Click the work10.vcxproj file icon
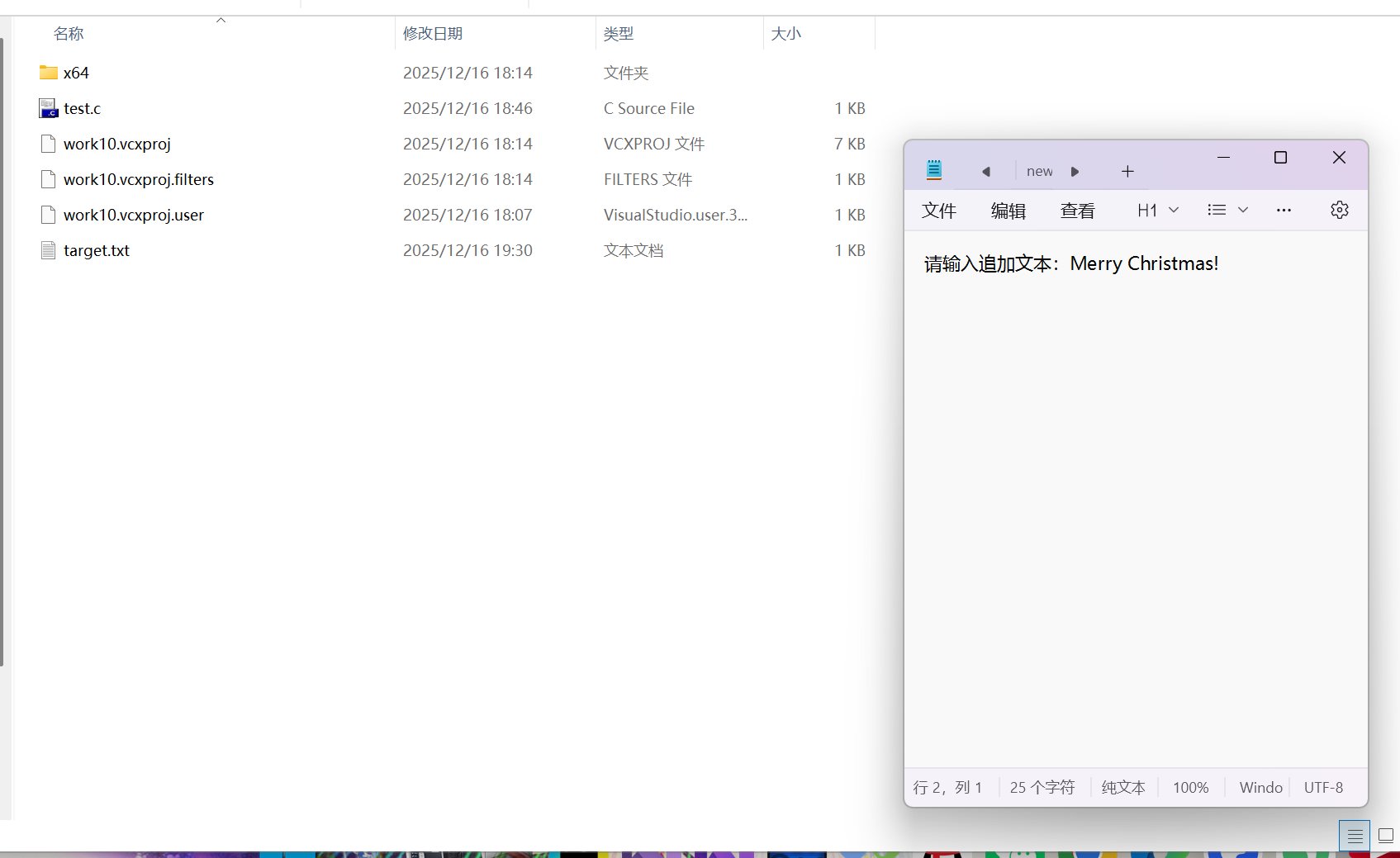Image resolution: width=1400 pixels, height=858 pixels. point(49,144)
